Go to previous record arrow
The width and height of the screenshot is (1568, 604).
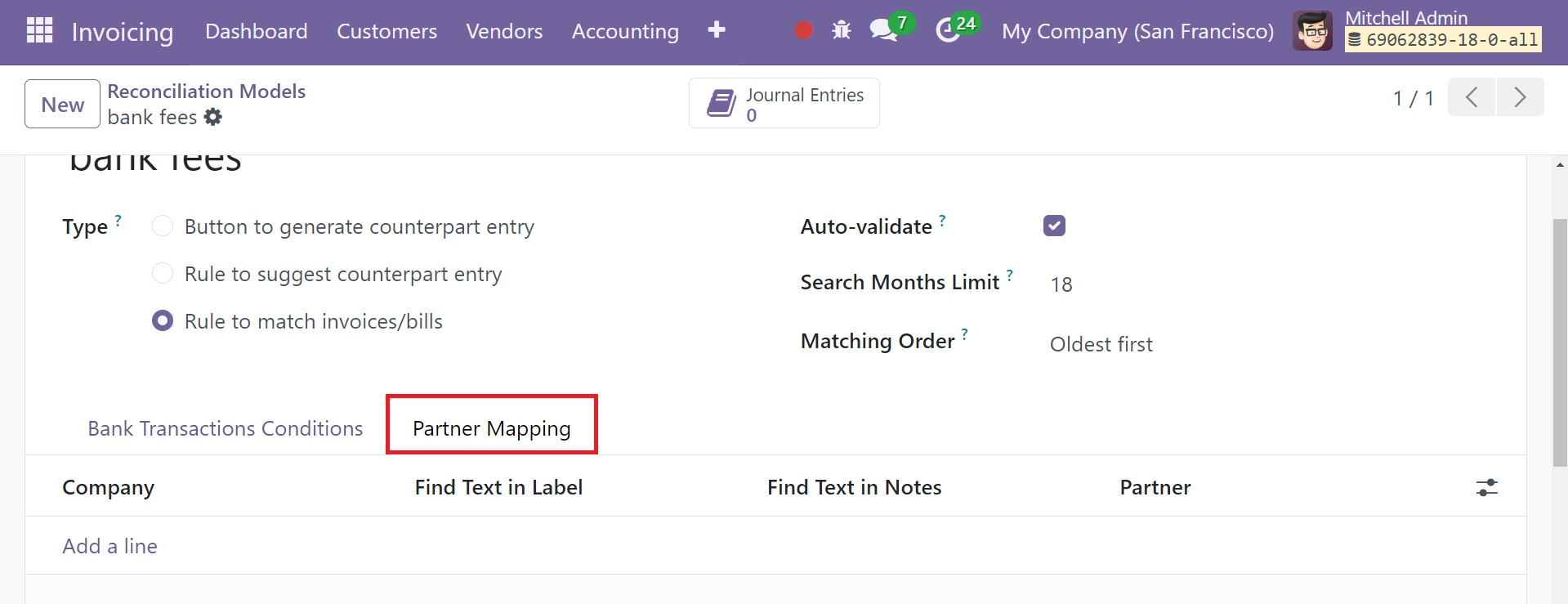1472,98
